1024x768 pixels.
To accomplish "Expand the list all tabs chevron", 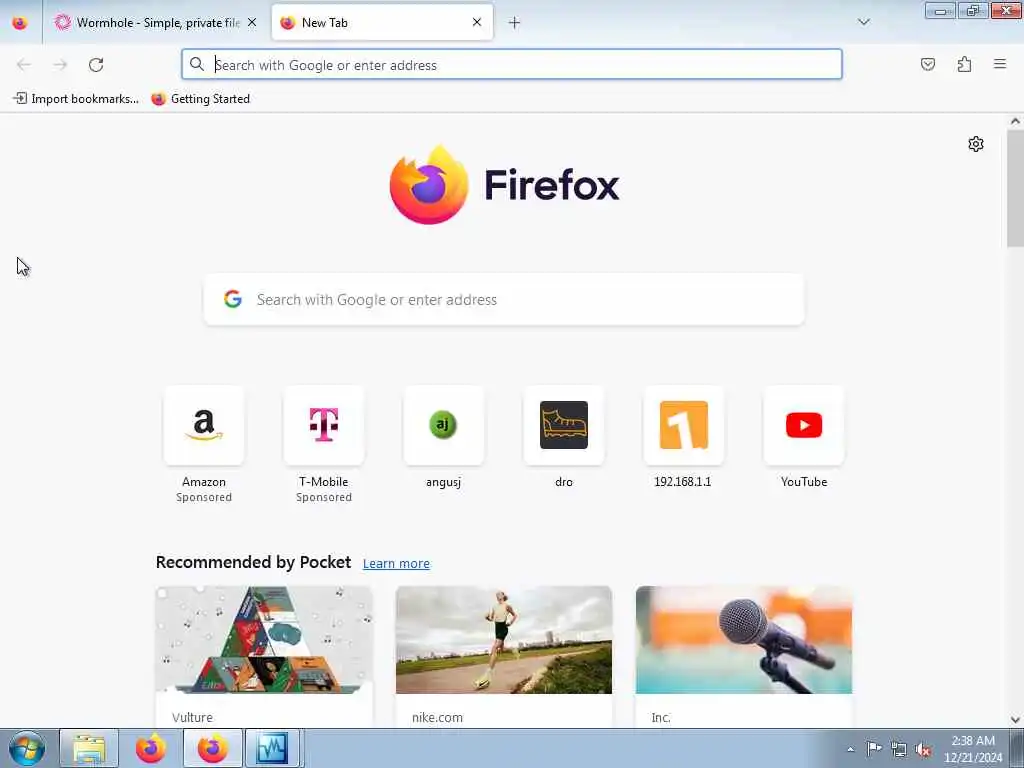I will (863, 22).
